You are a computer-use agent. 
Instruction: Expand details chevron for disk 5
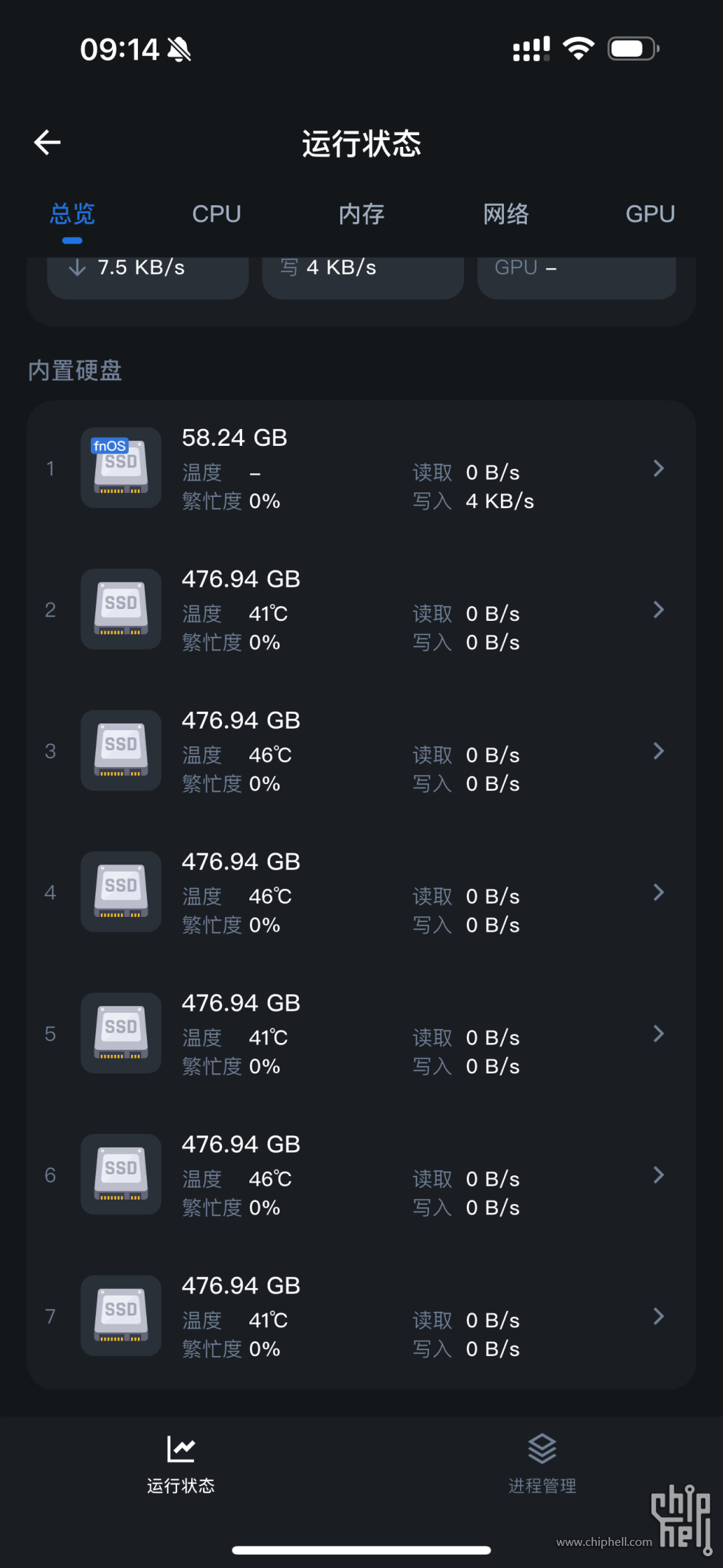(659, 1034)
